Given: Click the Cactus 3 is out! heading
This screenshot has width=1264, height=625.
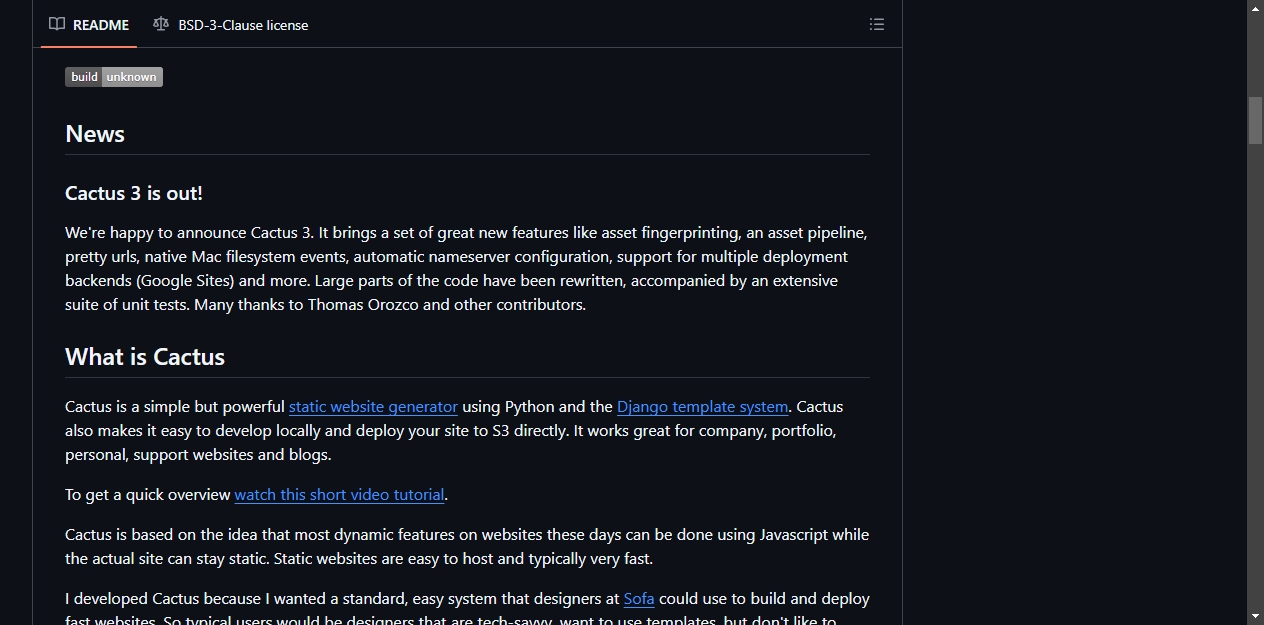Looking at the screenshot, I should (134, 193).
